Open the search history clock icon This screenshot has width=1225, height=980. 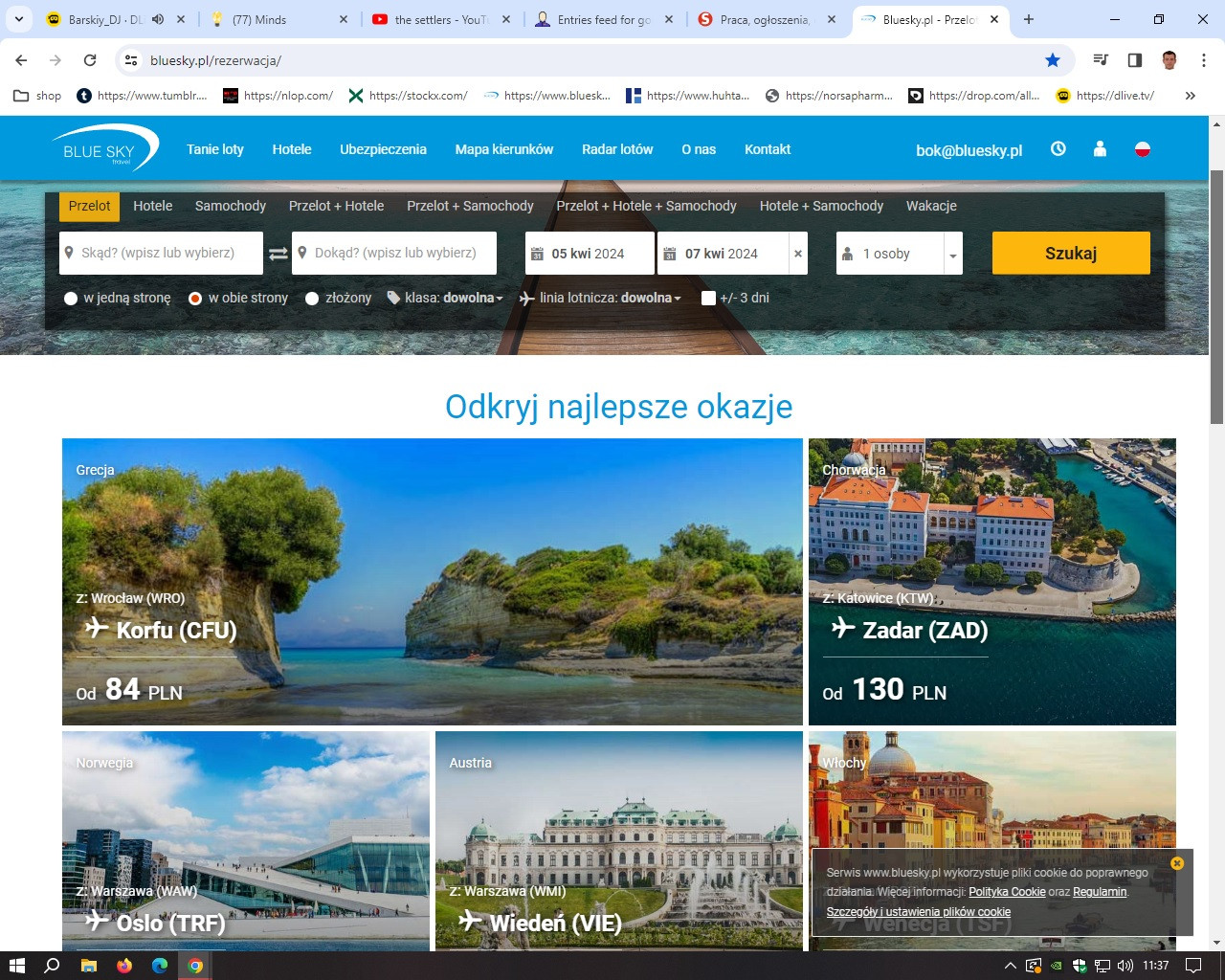coord(1058,149)
